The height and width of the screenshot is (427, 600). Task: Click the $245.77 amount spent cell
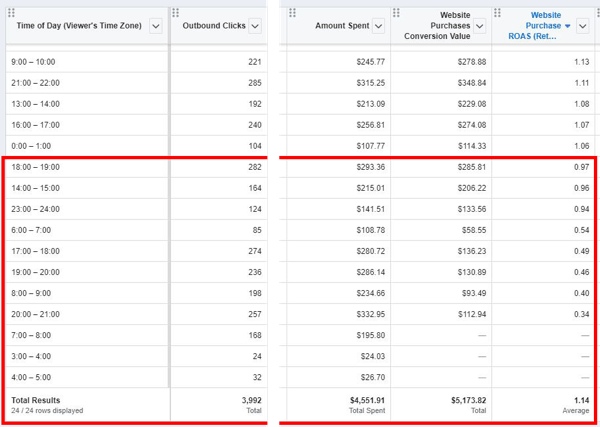point(370,62)
